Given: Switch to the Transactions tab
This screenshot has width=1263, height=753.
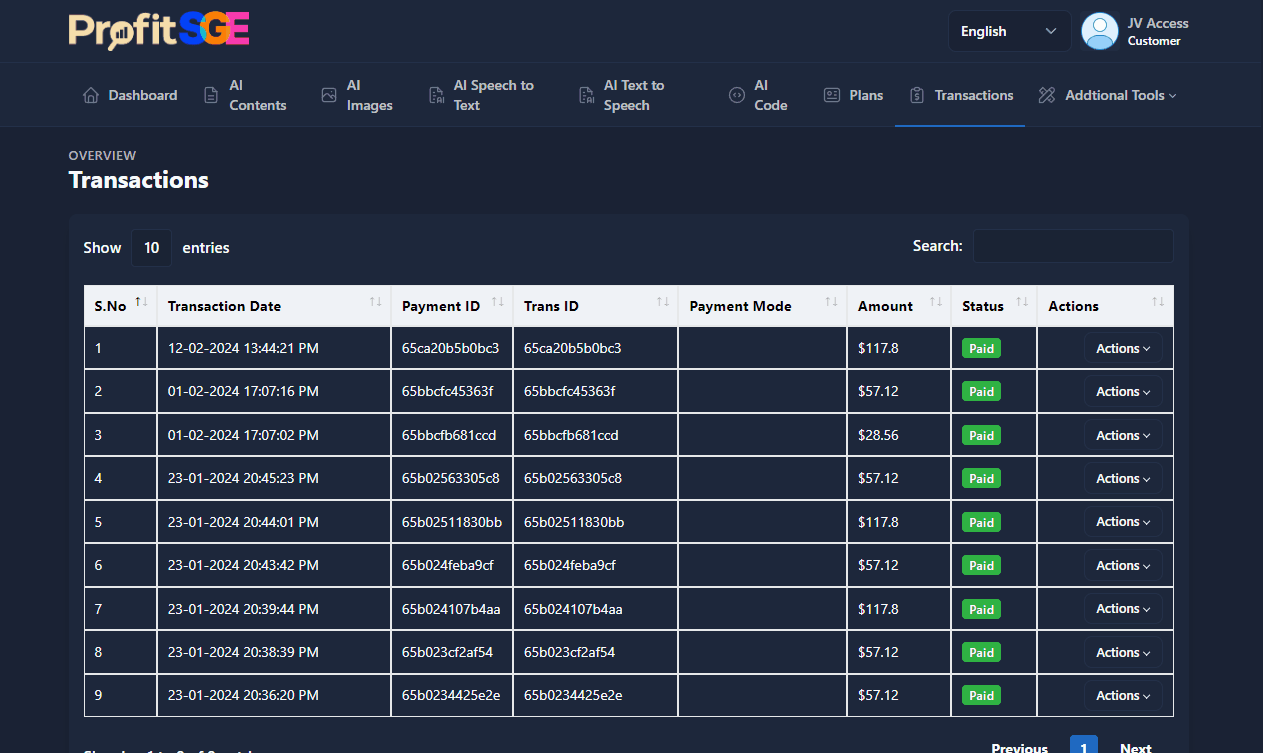Looking at the screenshot, I should tap(960, 94).
